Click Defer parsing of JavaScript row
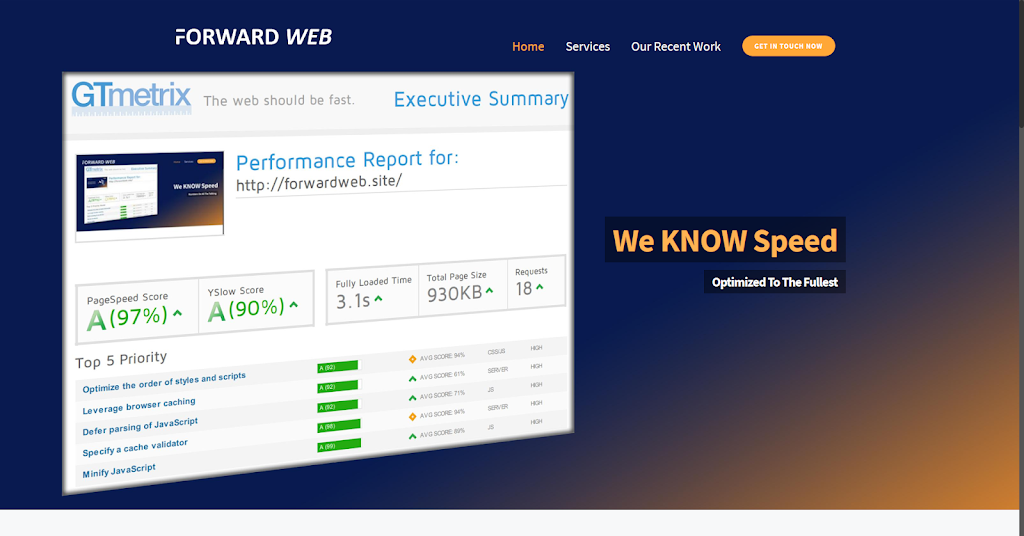The height and width of the screenshot is (536, 1024). (140, 427)
